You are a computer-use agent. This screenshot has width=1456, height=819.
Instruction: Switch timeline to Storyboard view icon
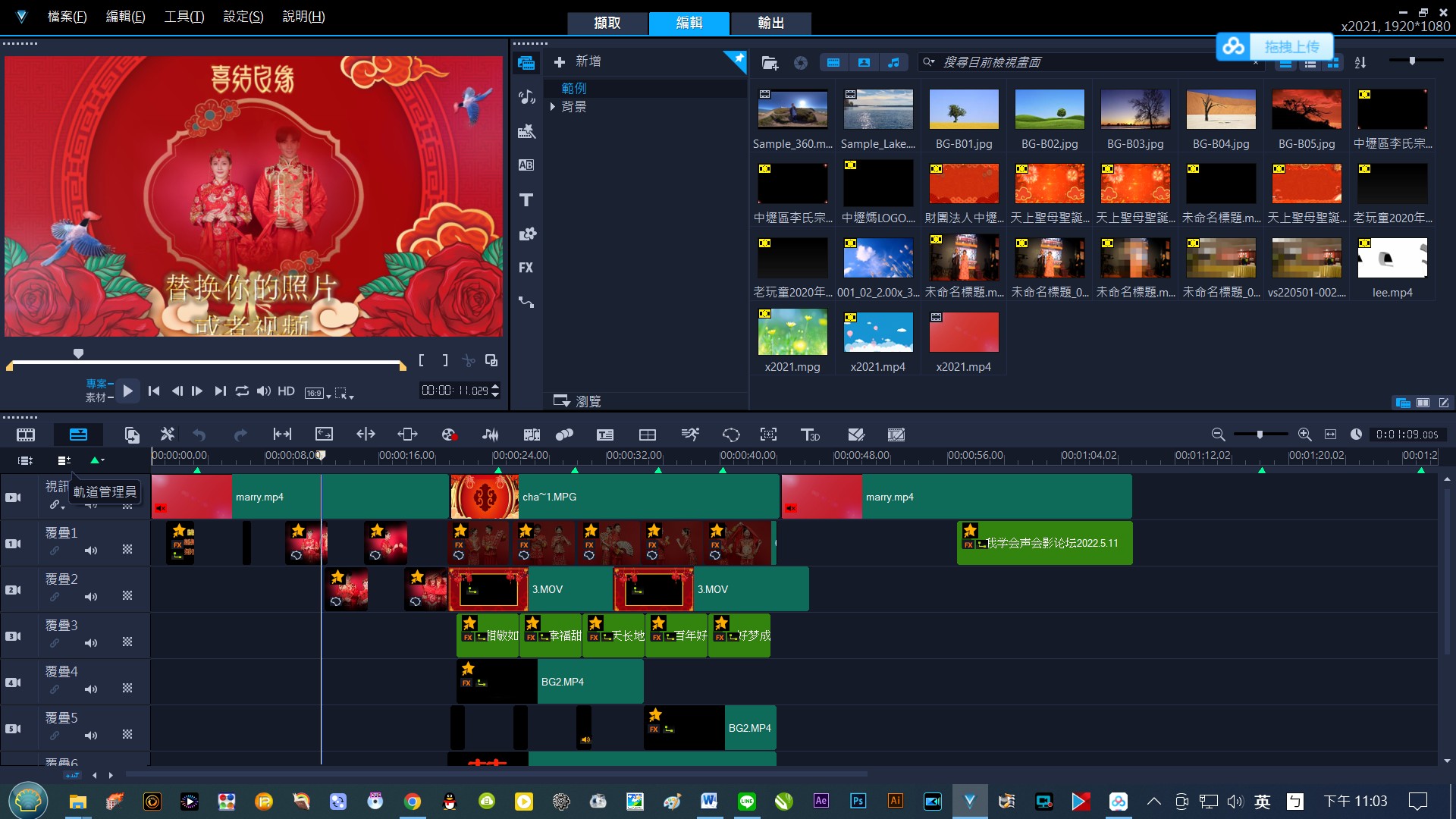26,435
